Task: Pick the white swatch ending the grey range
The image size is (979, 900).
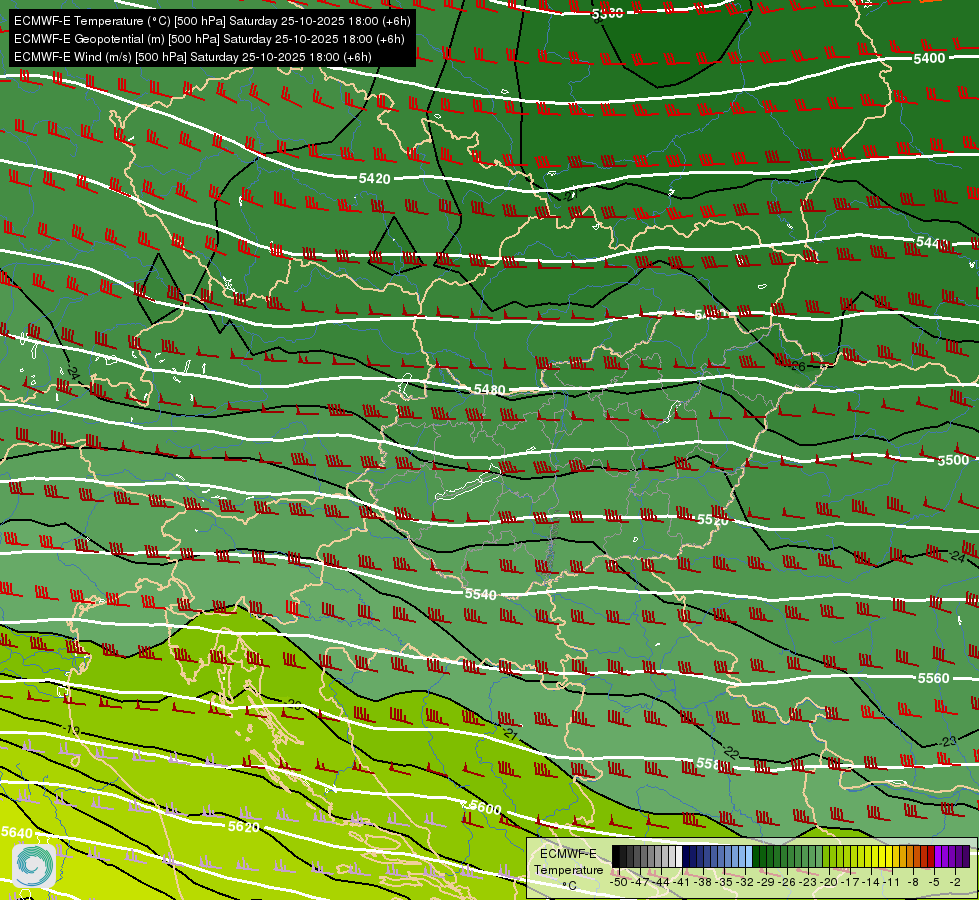Action: (679, 856)
